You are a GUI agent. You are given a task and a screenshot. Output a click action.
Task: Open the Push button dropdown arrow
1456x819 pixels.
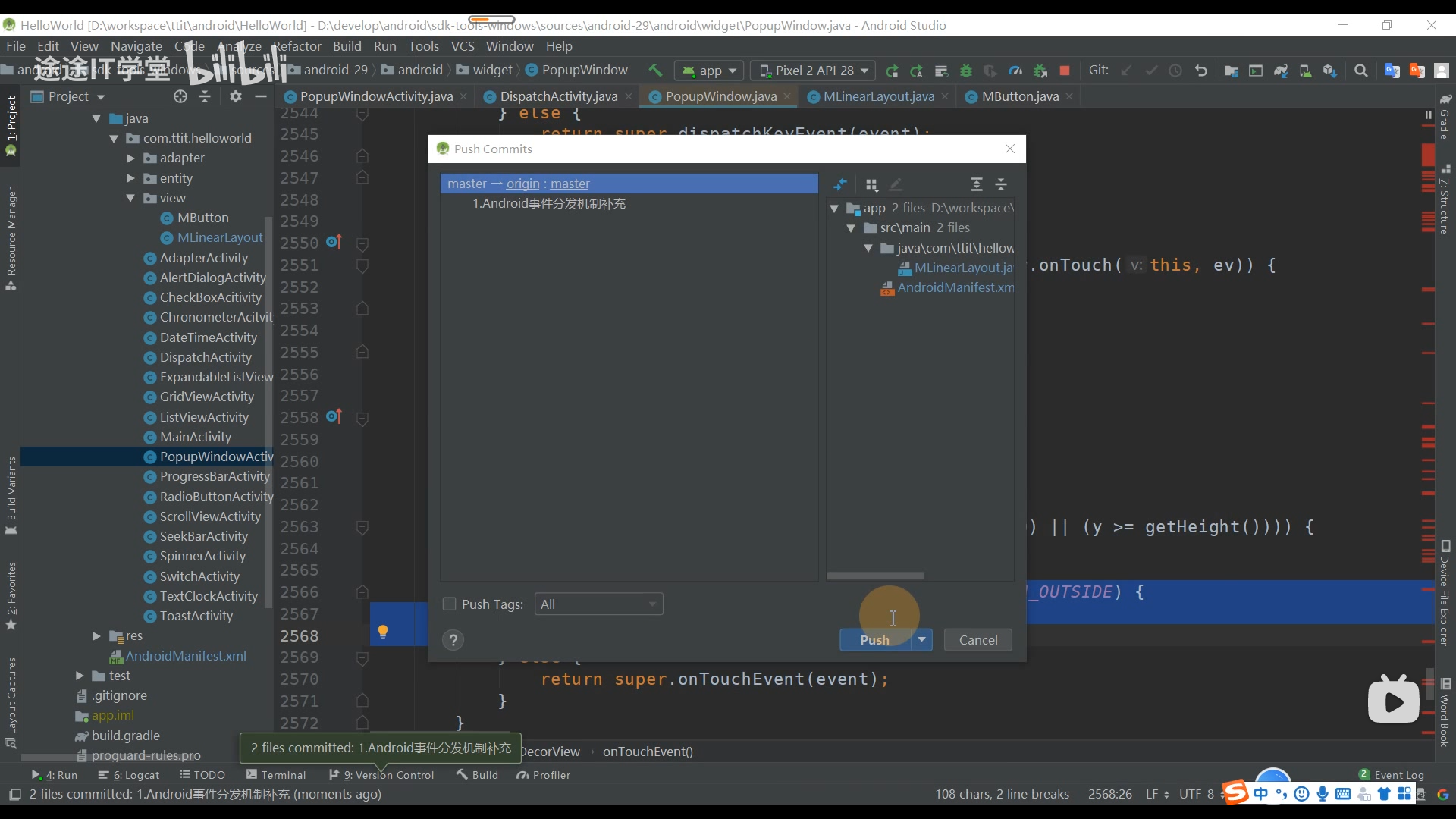point(921,639)
